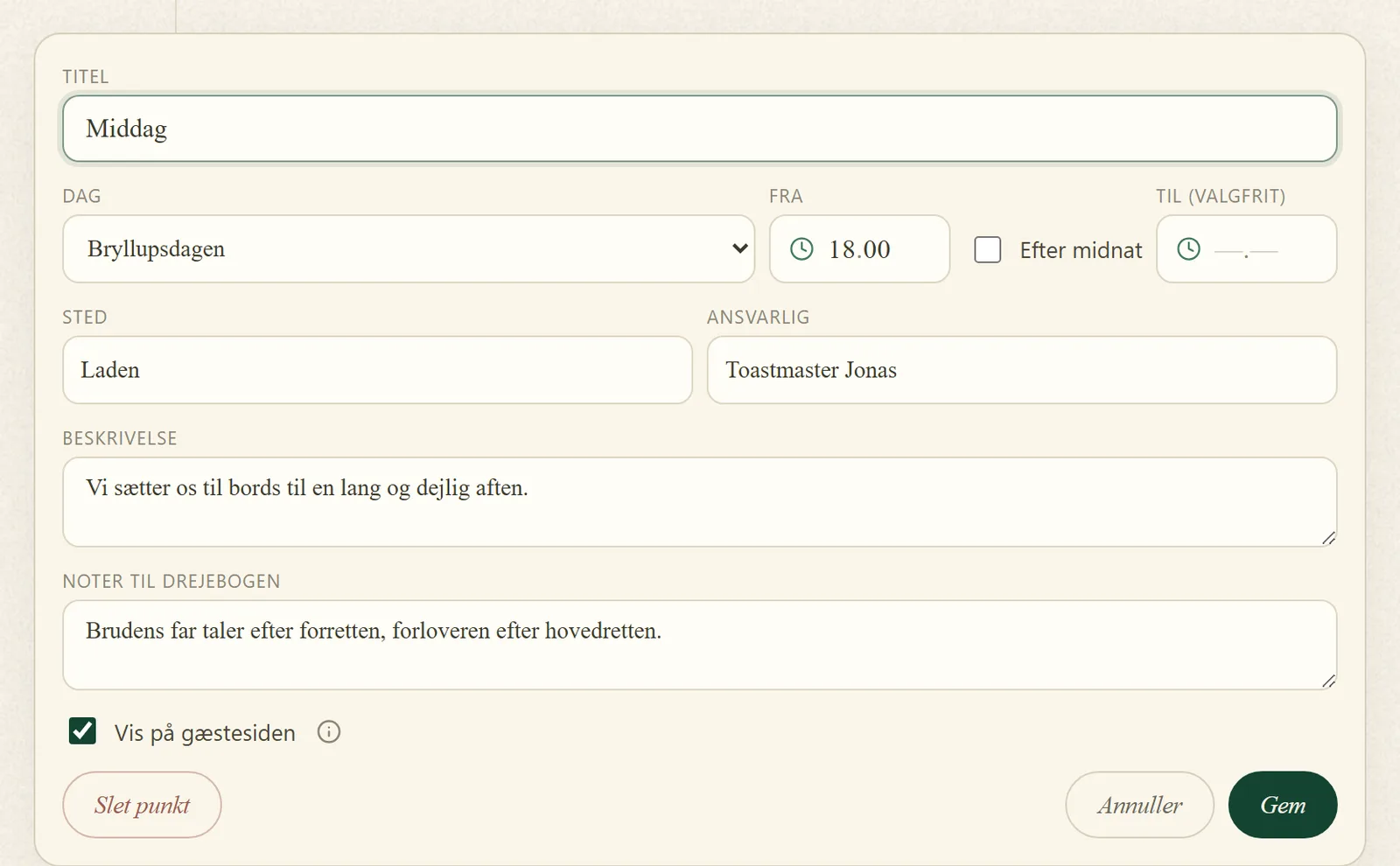1400x866 pixels.
Task: Click the Efter midnat label text
Action: pyautogui.click(x=1081, y=250)
